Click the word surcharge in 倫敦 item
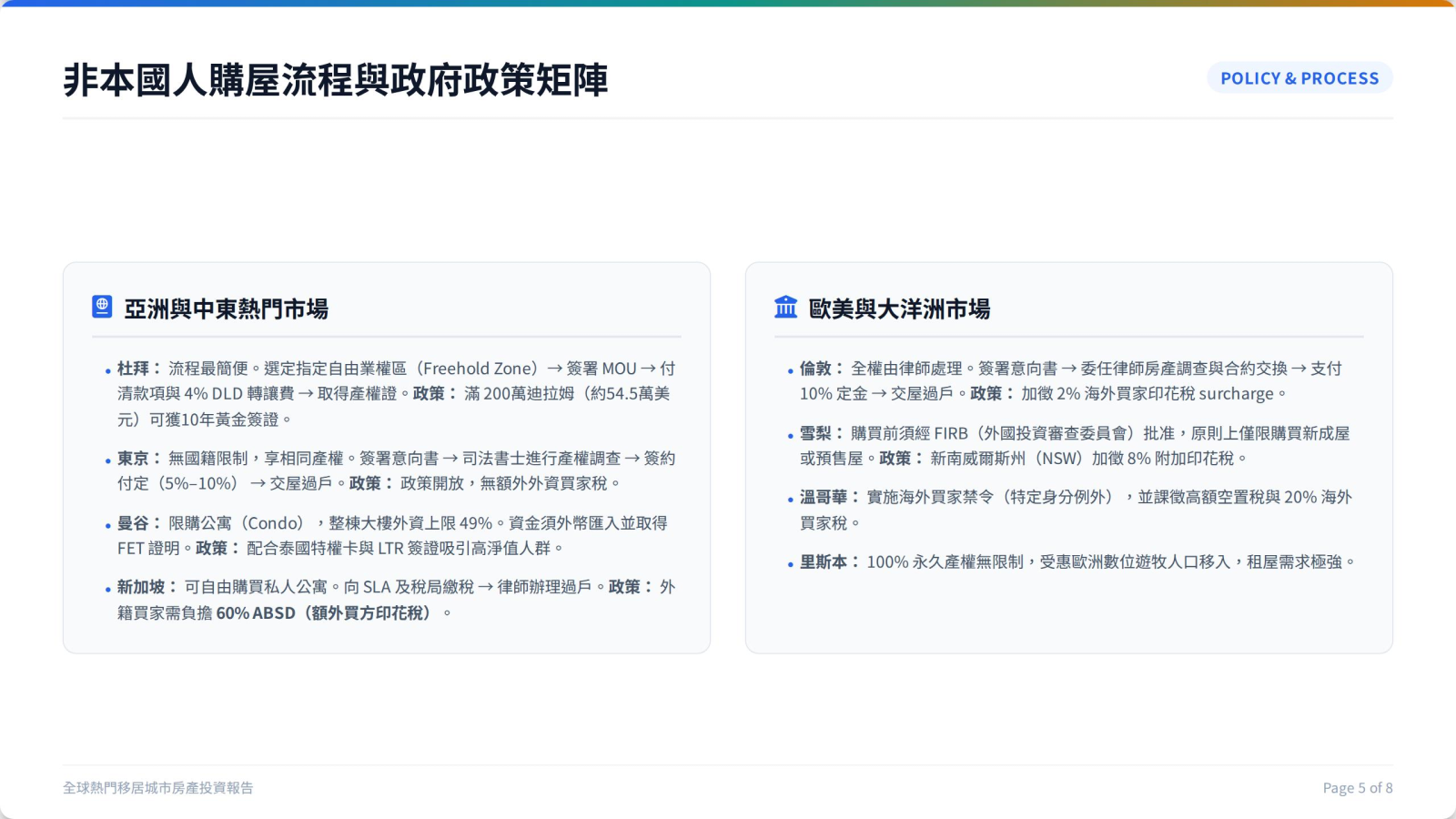 (1236, 394)
